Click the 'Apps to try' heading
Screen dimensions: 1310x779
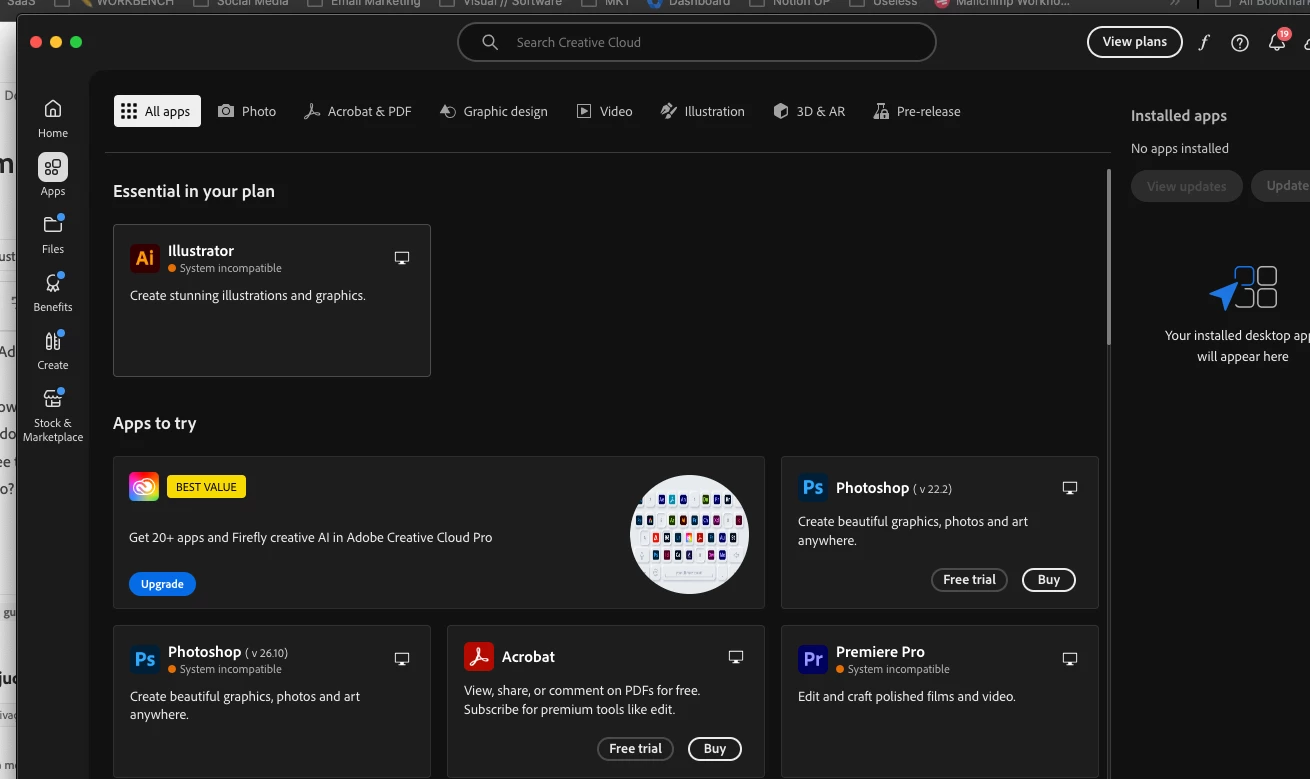[155, 423]
